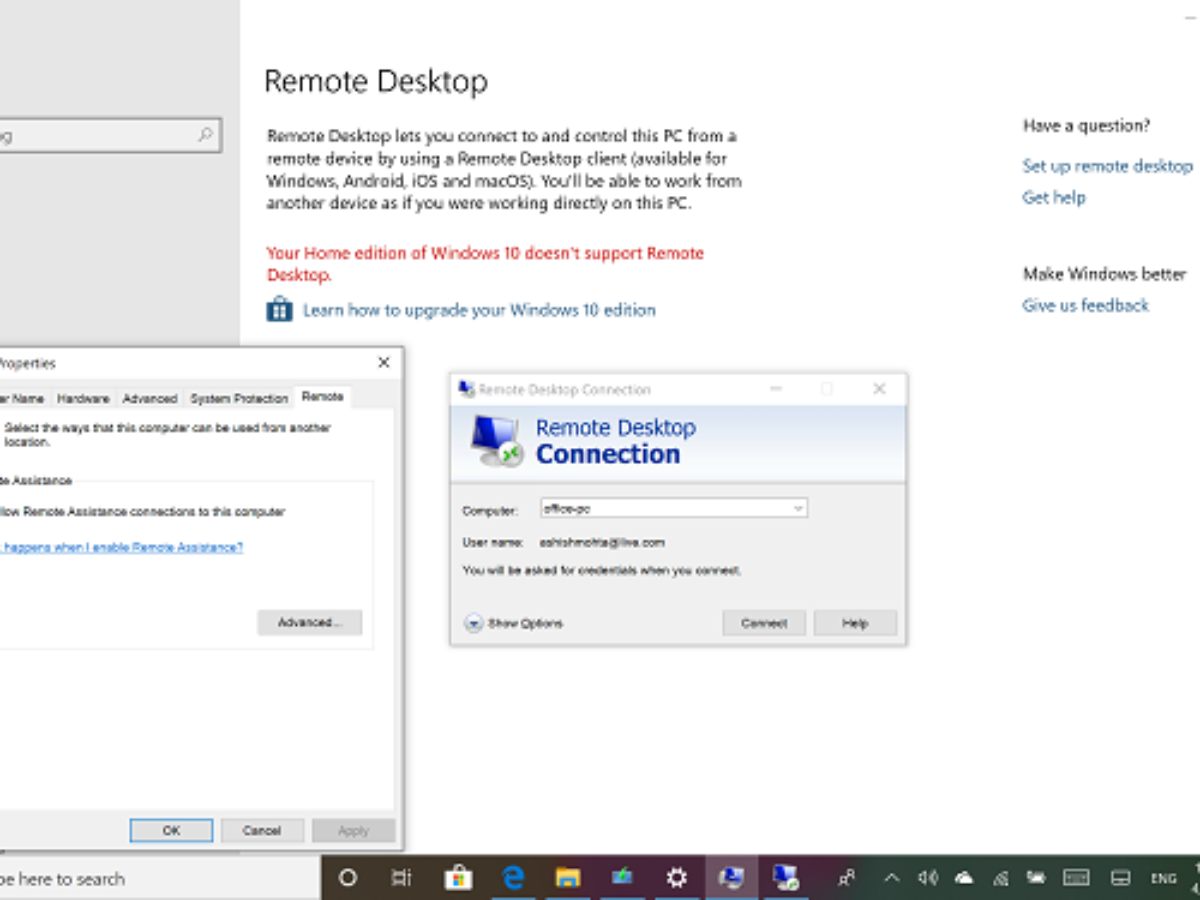Open the People icon in the taskbar
This screenshot has width=1200, height=900.
[847, 878]
